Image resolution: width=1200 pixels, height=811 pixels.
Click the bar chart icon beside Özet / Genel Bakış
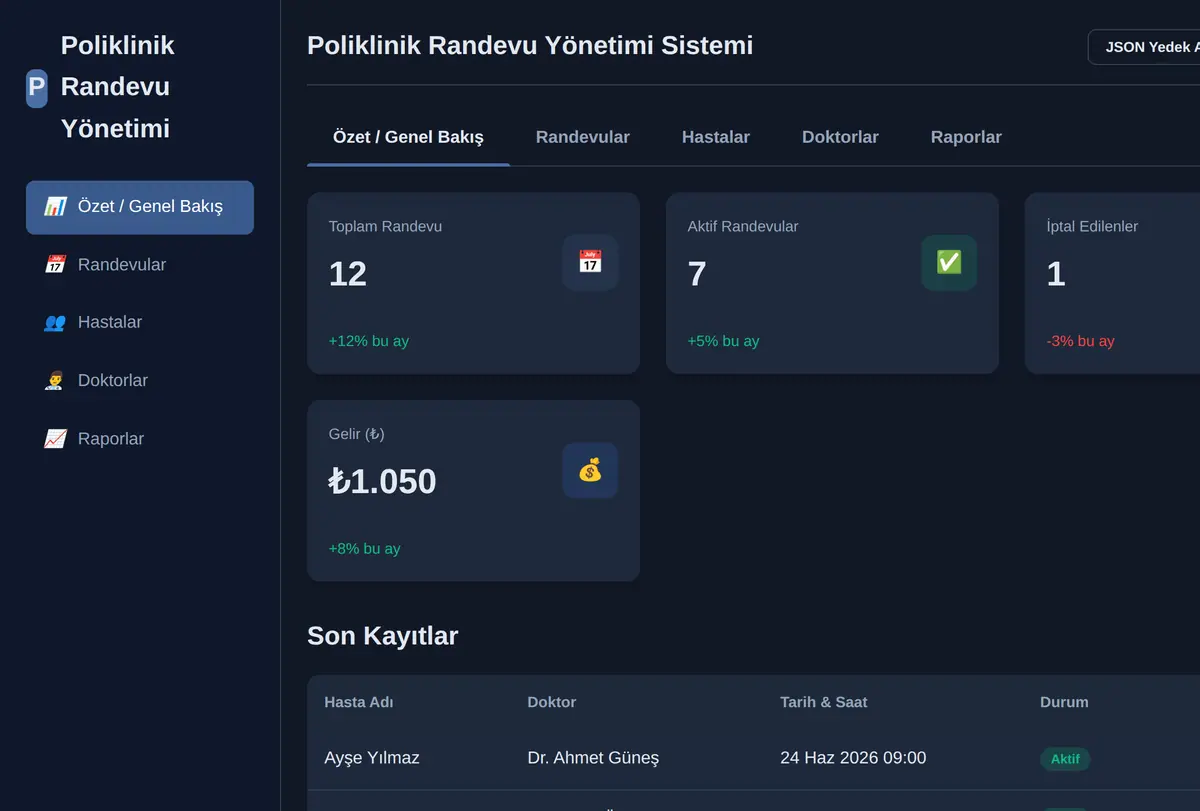coord(55,207)
